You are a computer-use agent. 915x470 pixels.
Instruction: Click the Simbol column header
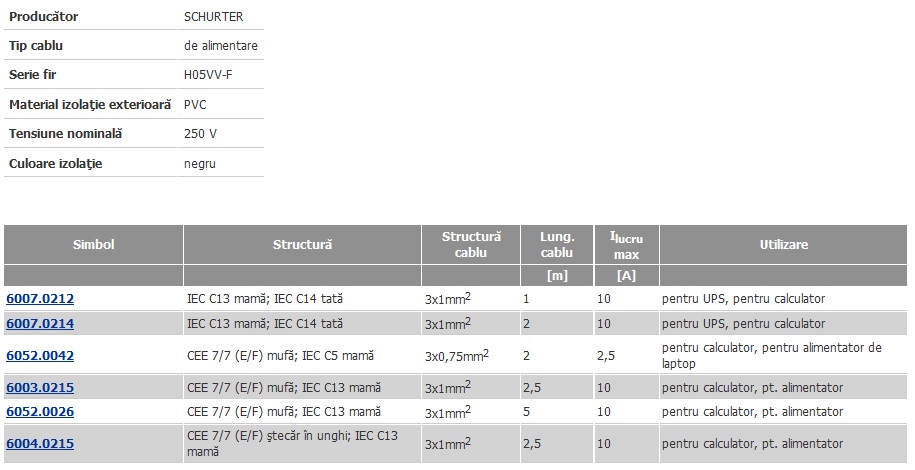point(93,245)
